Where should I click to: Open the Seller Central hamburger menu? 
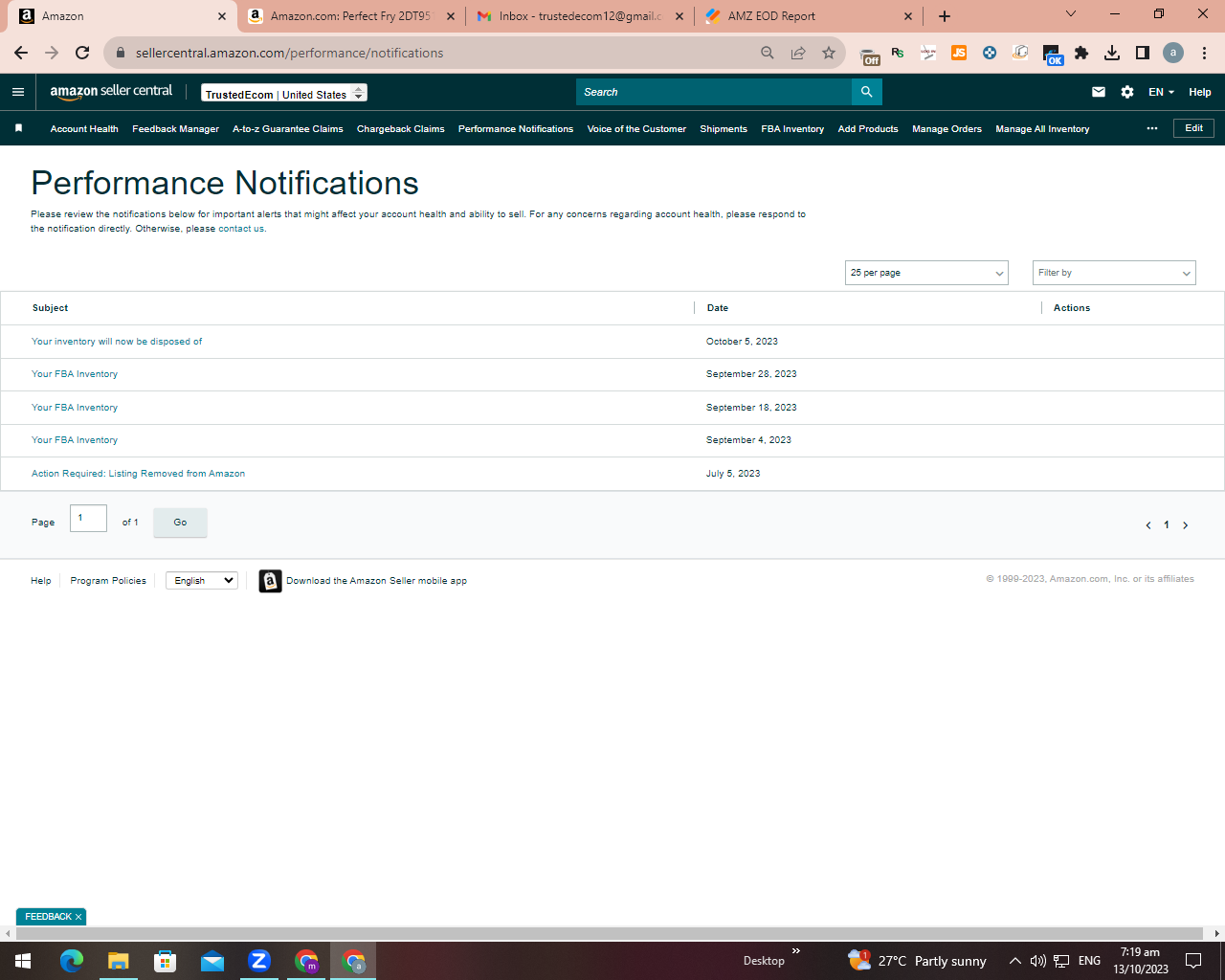(18, 92)
